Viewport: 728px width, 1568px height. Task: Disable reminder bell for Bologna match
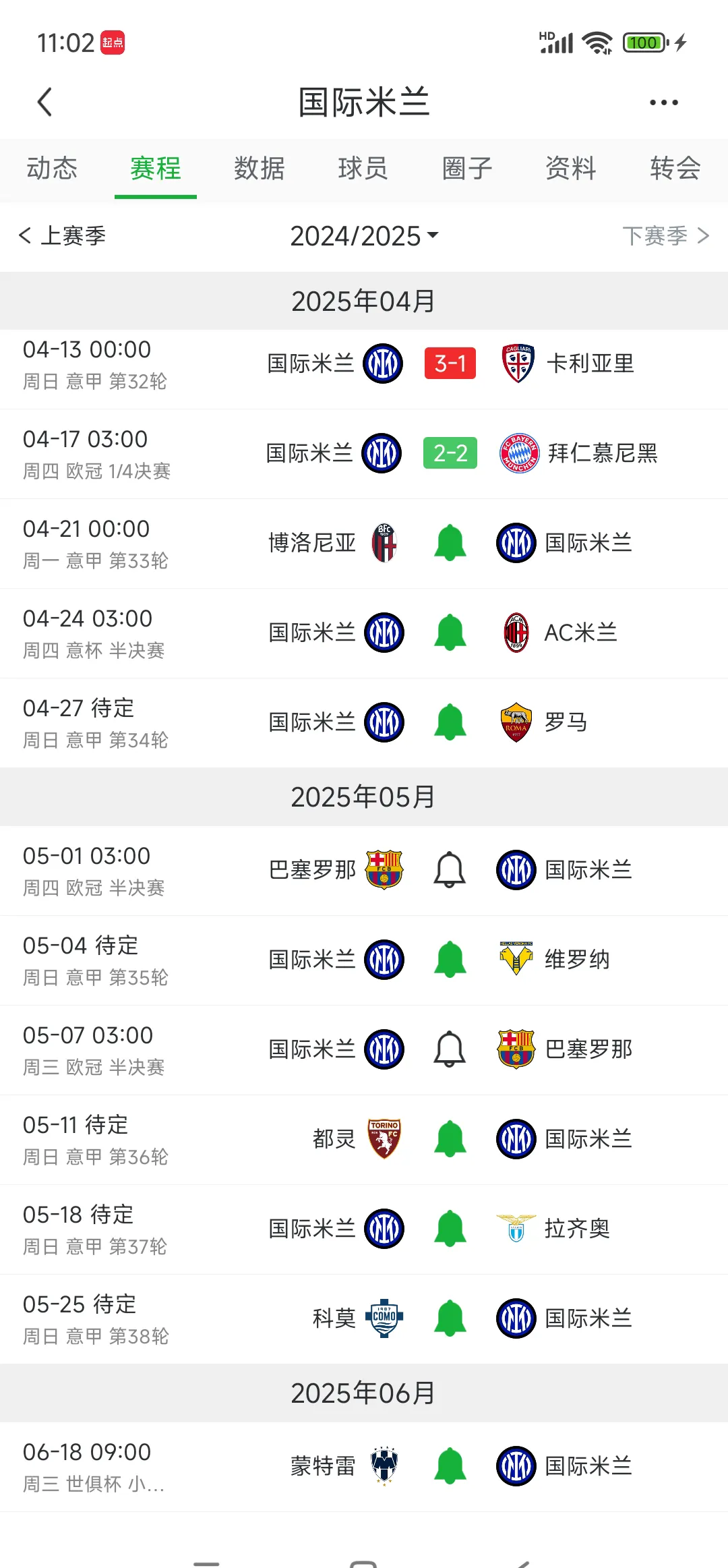[x=450, y=543]
